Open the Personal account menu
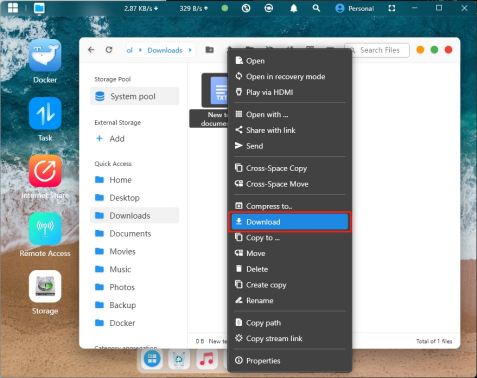Image resolution: width=477 pixels, height=378 pixels. [354, 8]
